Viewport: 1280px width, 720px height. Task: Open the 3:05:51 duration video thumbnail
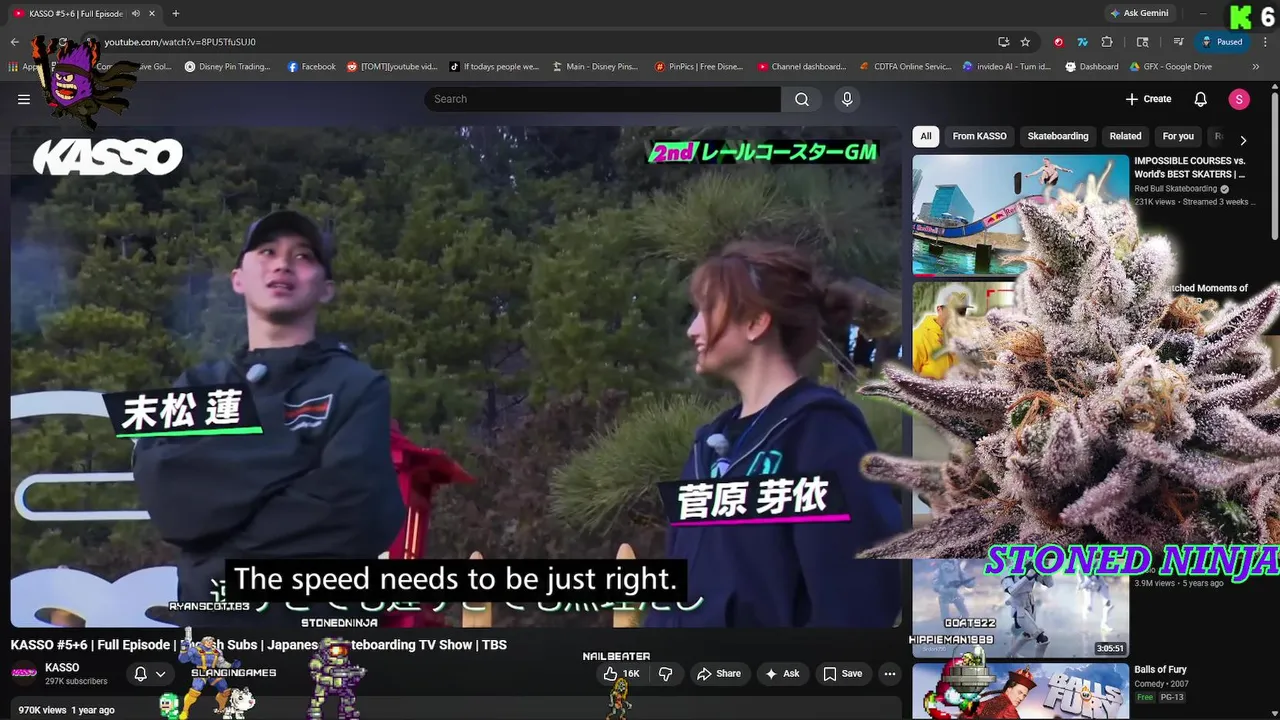click(1020, 607)
